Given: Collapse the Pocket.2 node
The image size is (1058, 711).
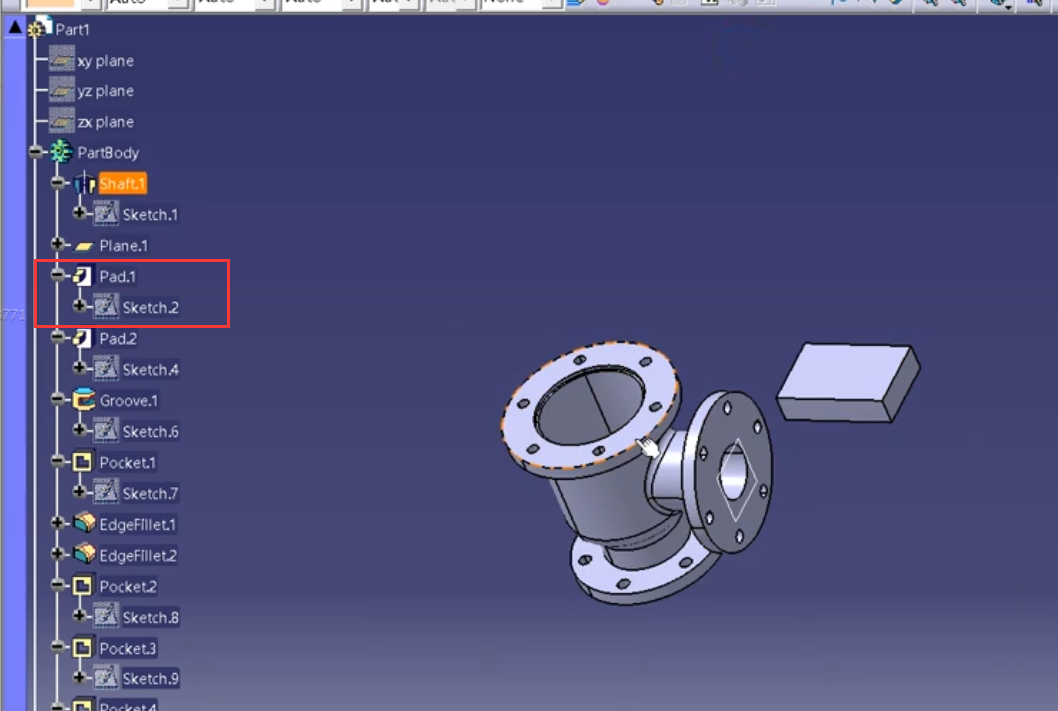Looking at the screenshot, I should [57, 585].
